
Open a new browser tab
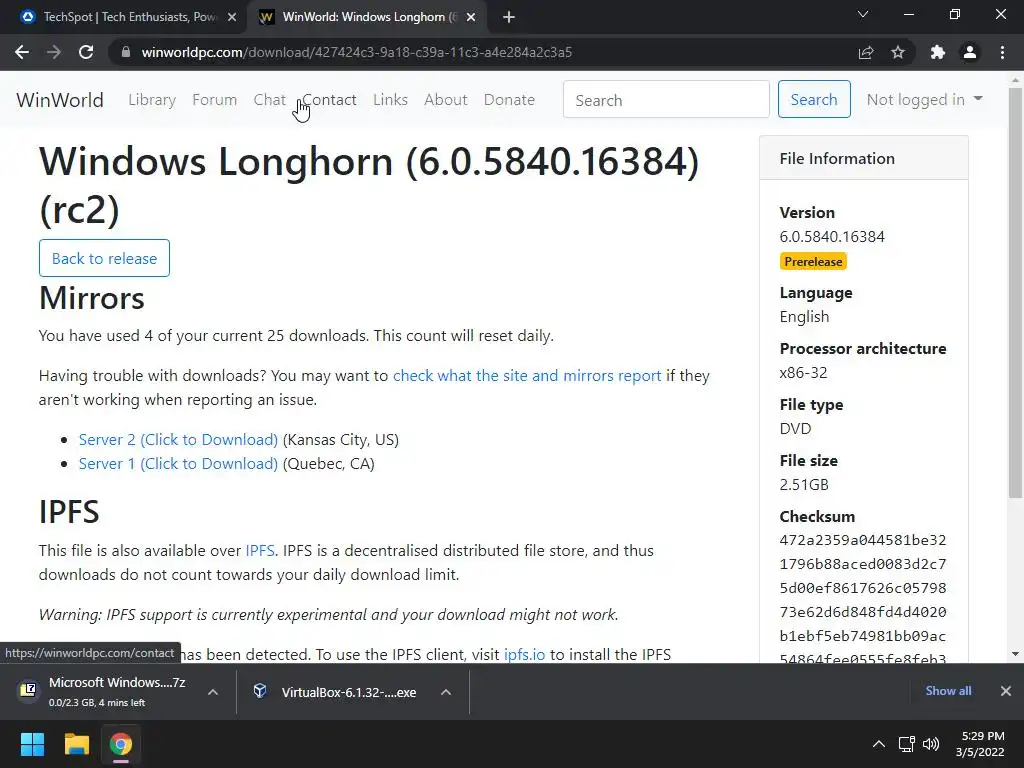(x=509, y=17)
